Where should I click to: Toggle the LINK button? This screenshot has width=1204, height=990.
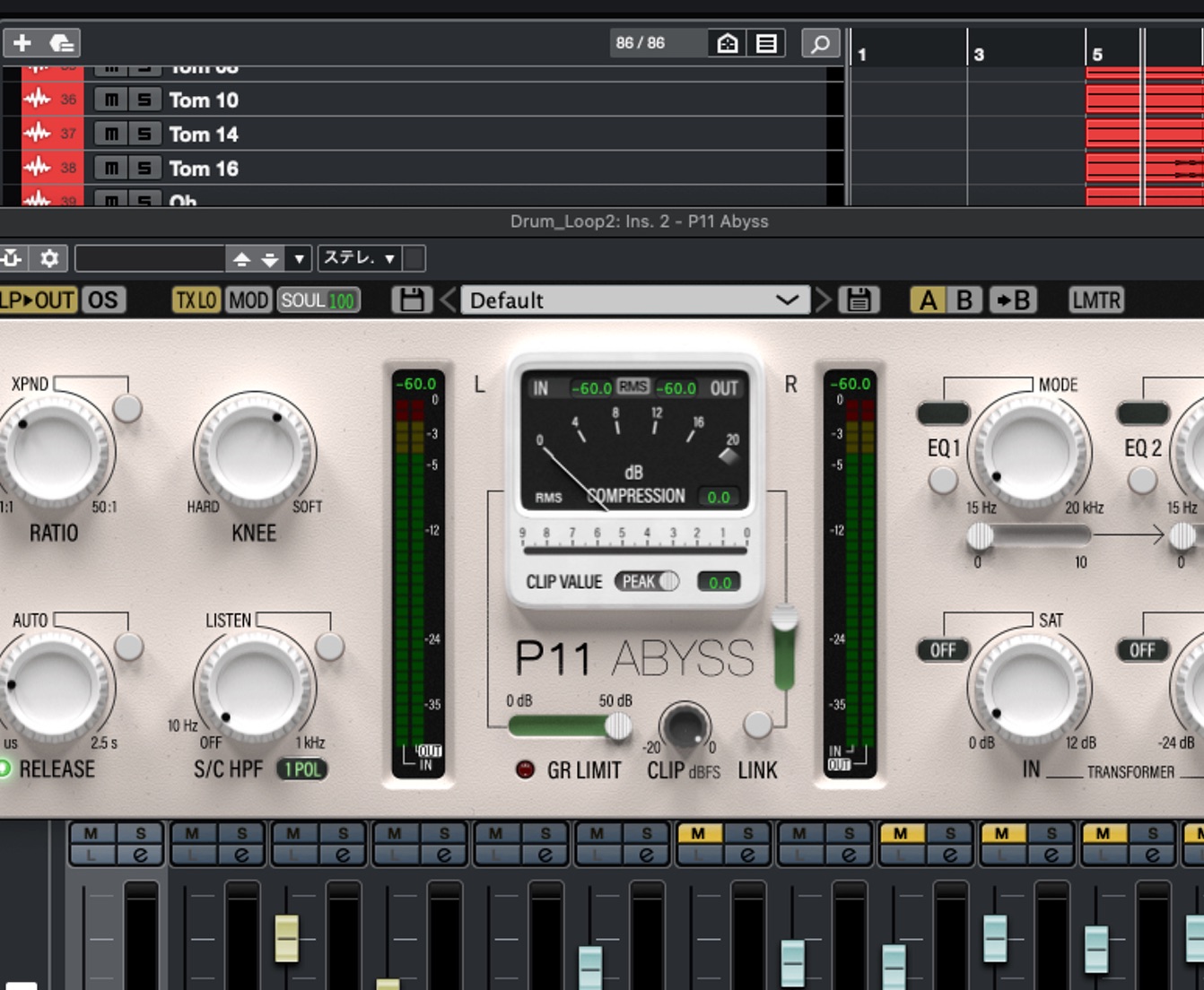[x=758, y=725]
